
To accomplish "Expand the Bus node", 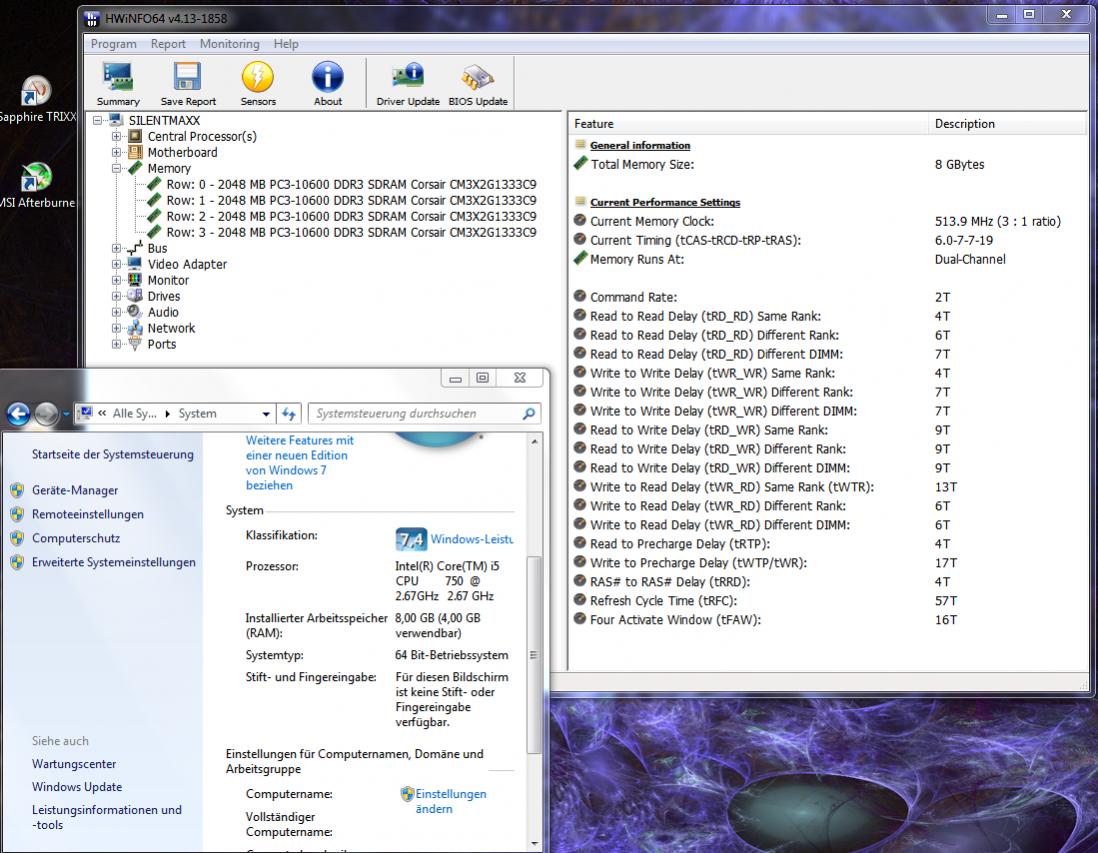I will click(x=116, y=249).
